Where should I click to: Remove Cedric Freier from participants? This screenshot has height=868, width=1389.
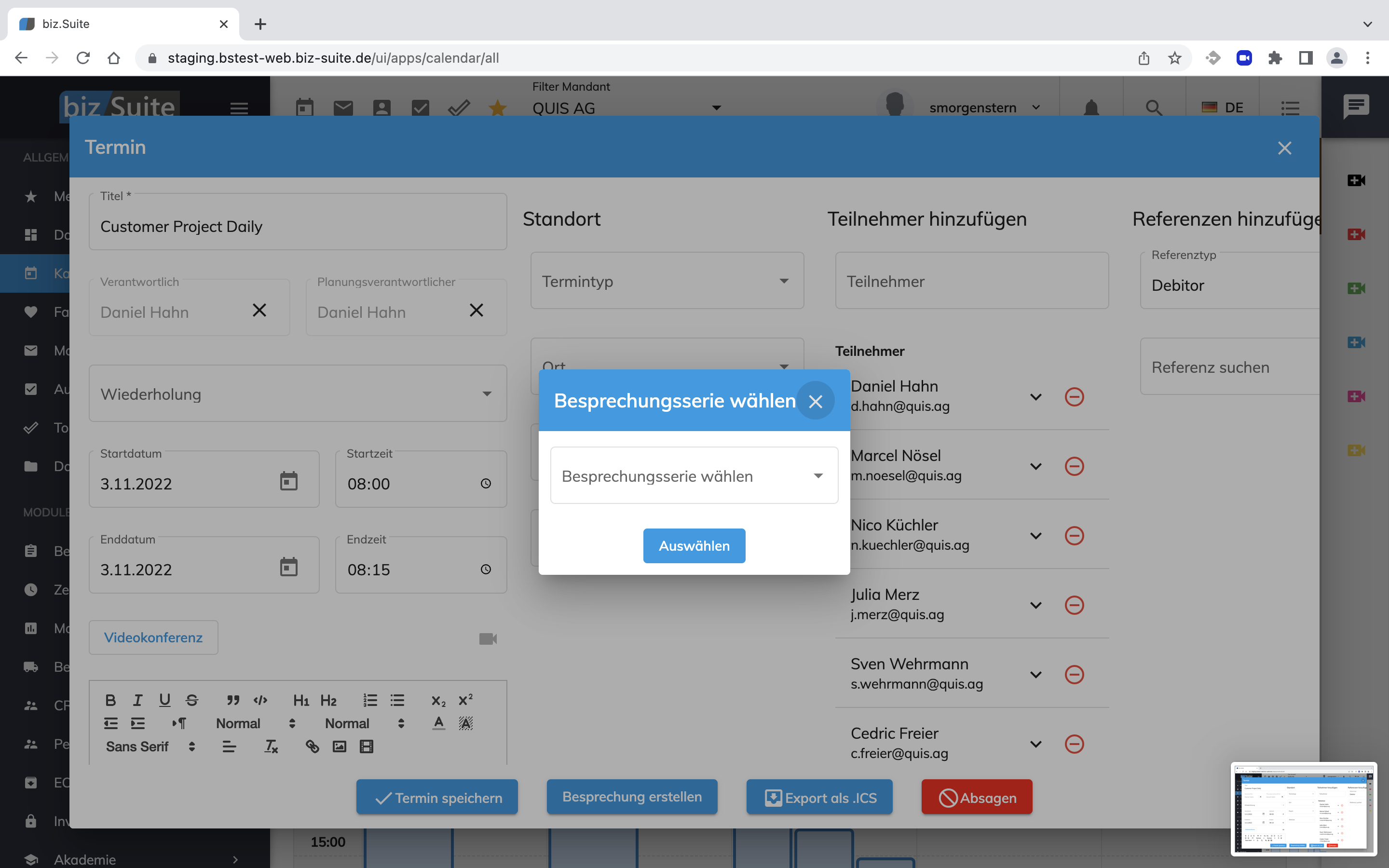pos(1074,744)
